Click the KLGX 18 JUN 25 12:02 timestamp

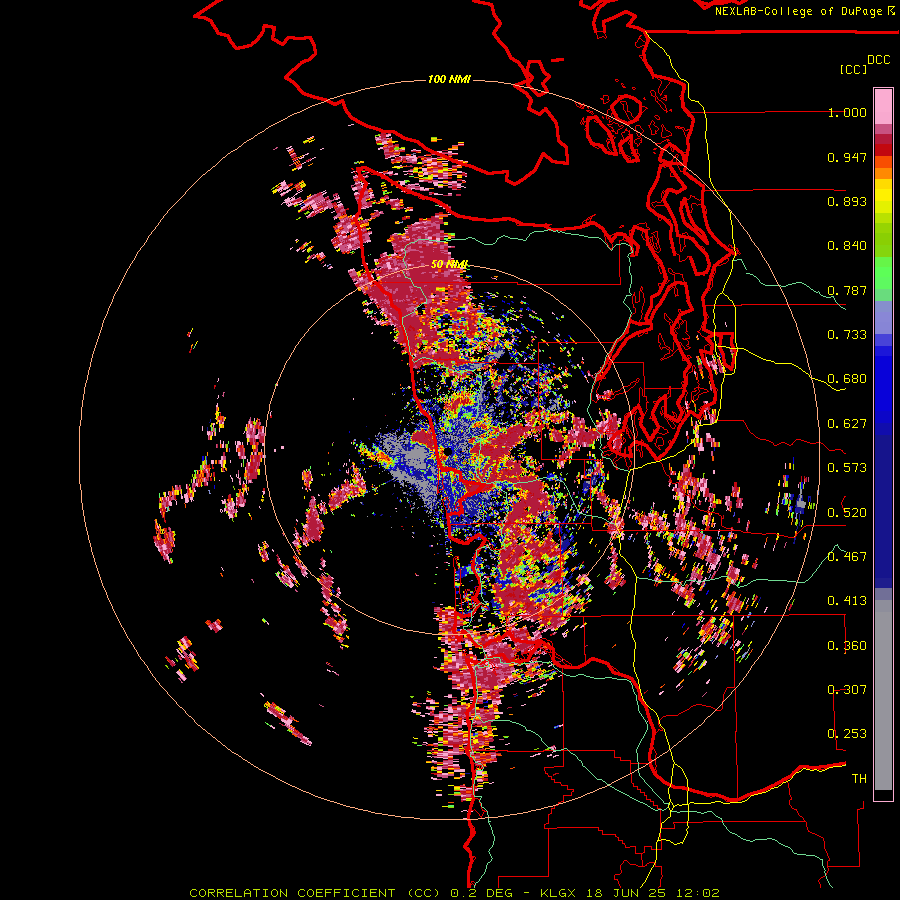(x=630, y=893)
